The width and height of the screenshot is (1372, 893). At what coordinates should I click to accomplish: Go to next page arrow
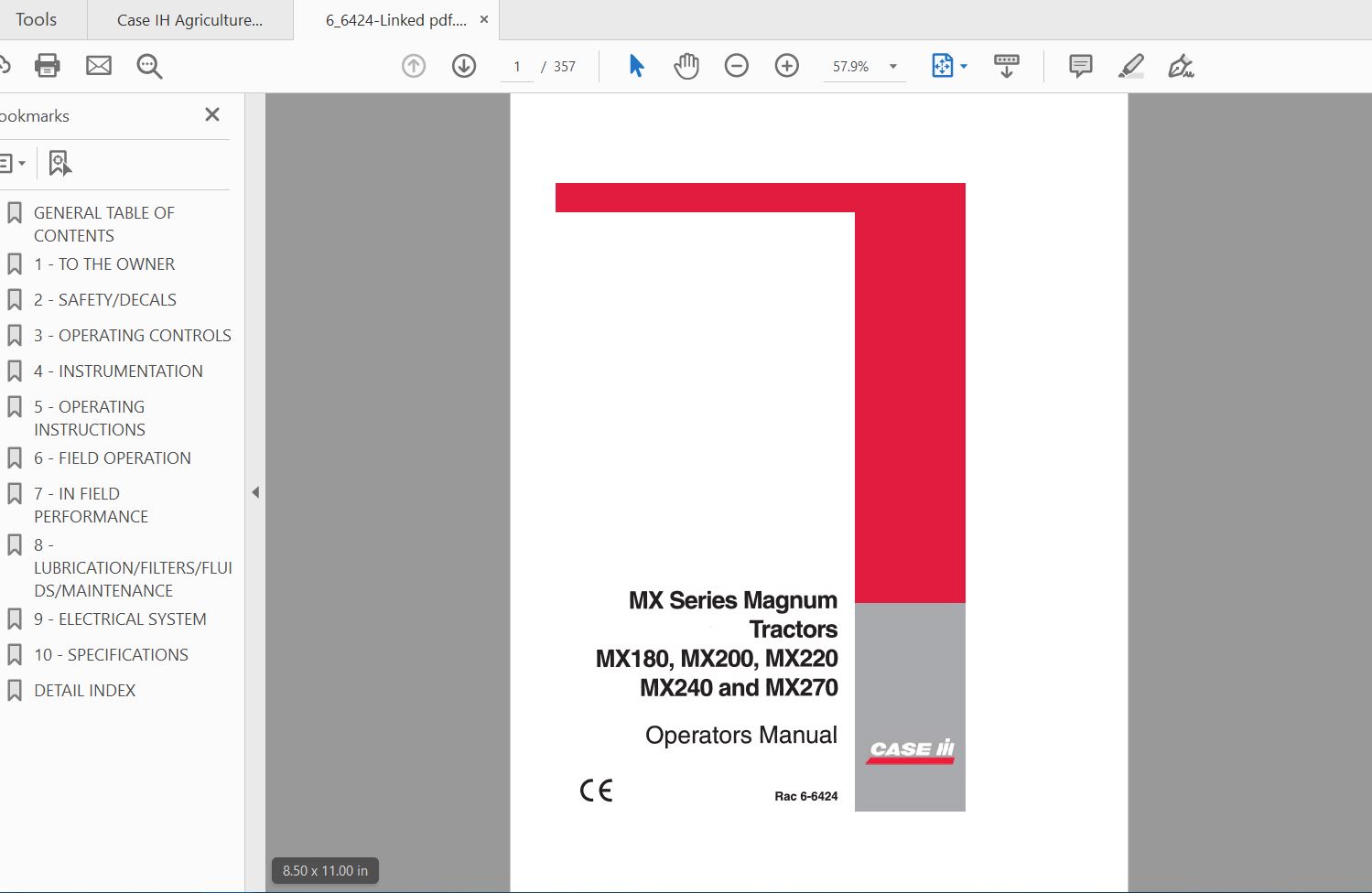464,66
